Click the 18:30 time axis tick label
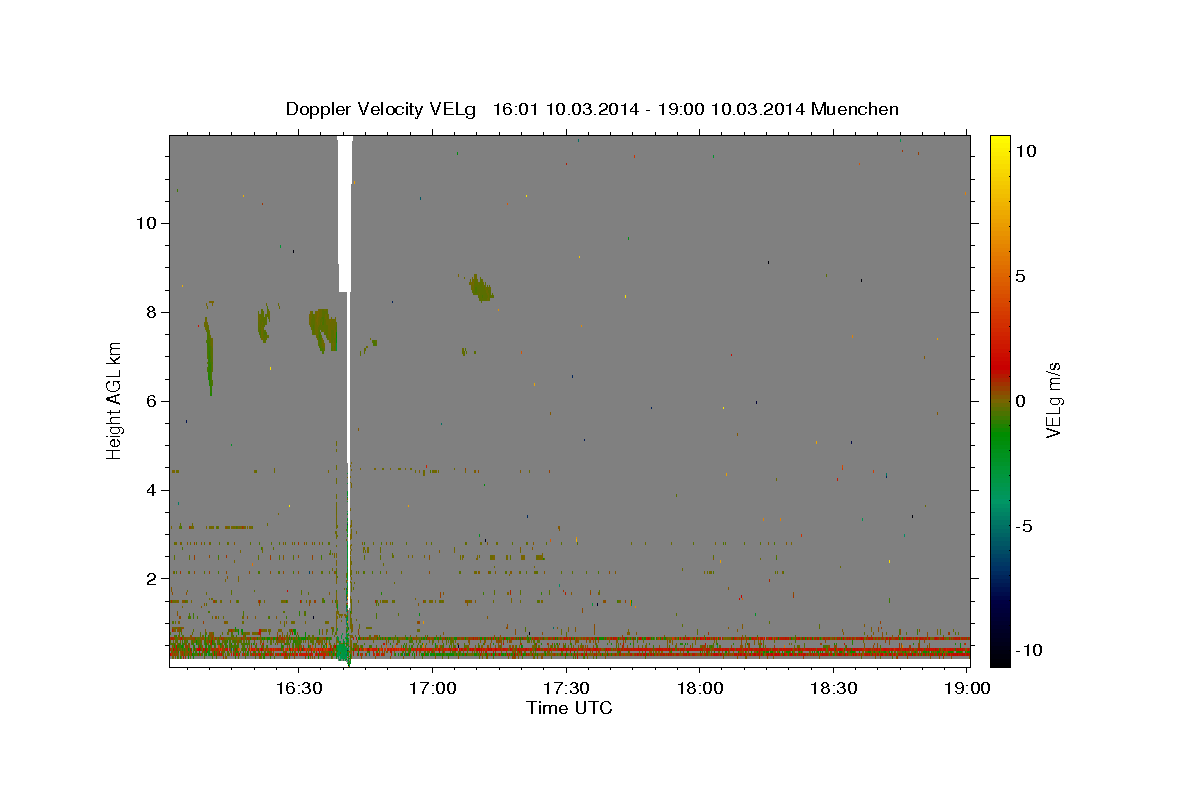 [833, 689]
